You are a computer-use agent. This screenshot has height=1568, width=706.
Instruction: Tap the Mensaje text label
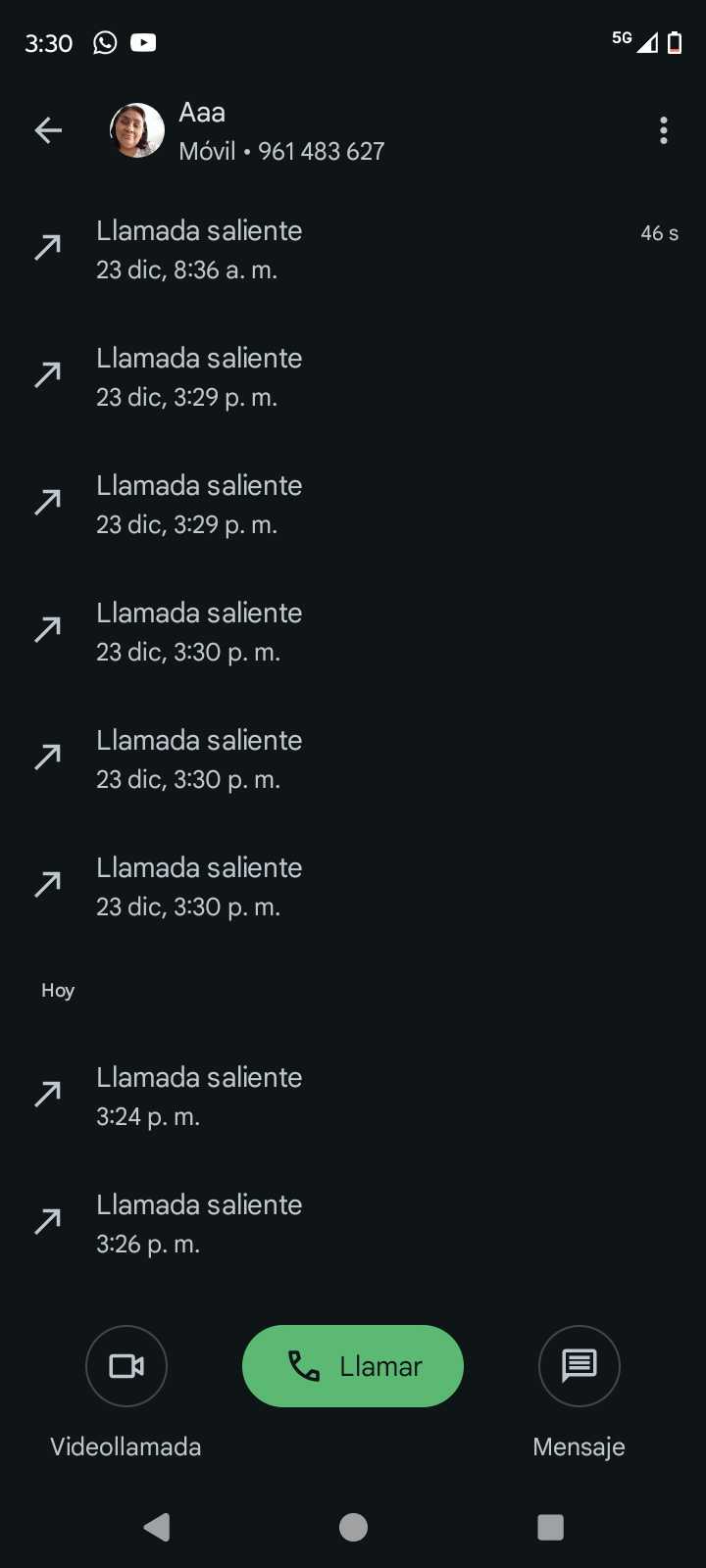[579, 1446]
